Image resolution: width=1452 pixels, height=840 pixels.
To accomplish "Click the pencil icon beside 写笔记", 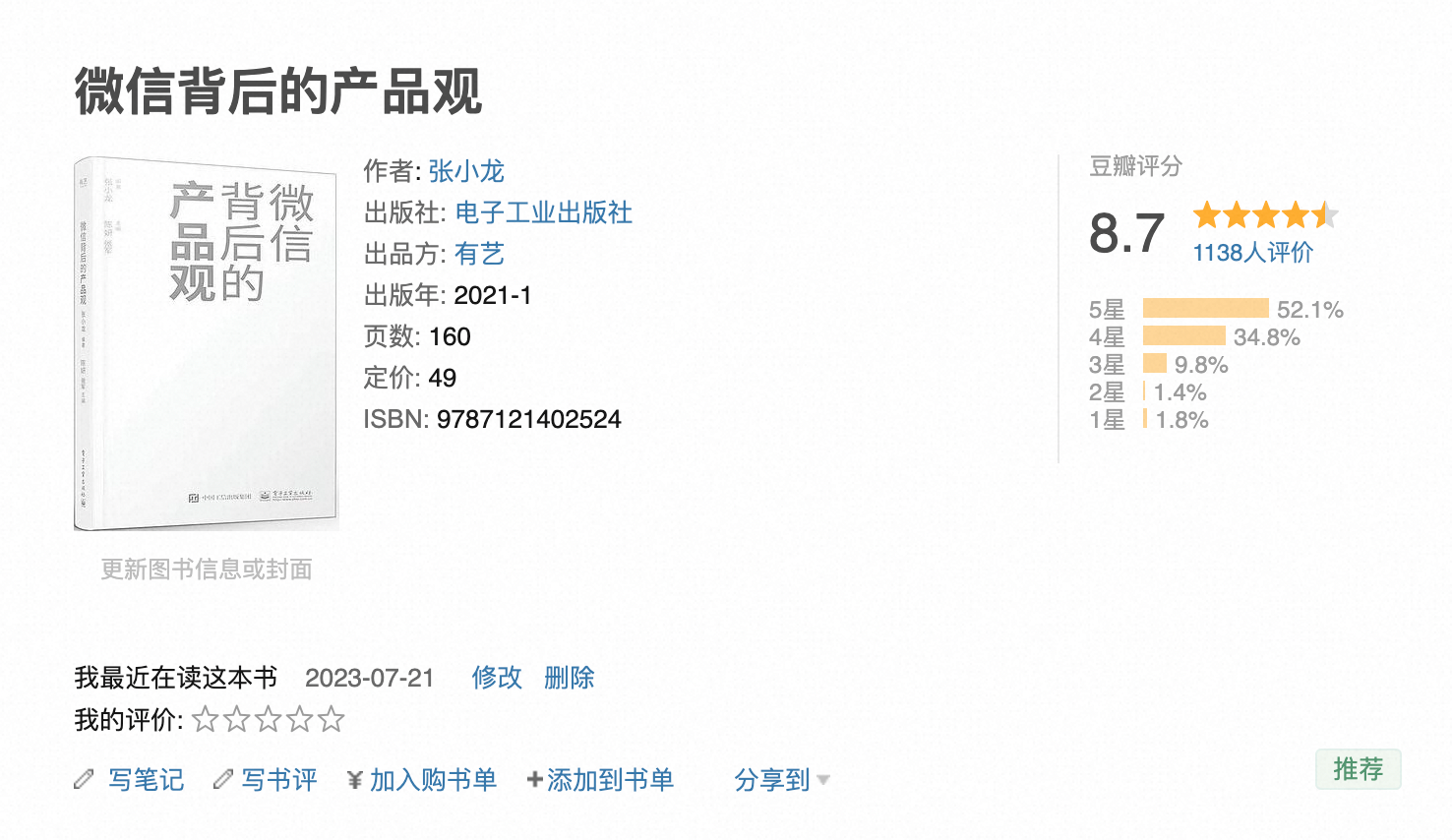I will point(85,780).
